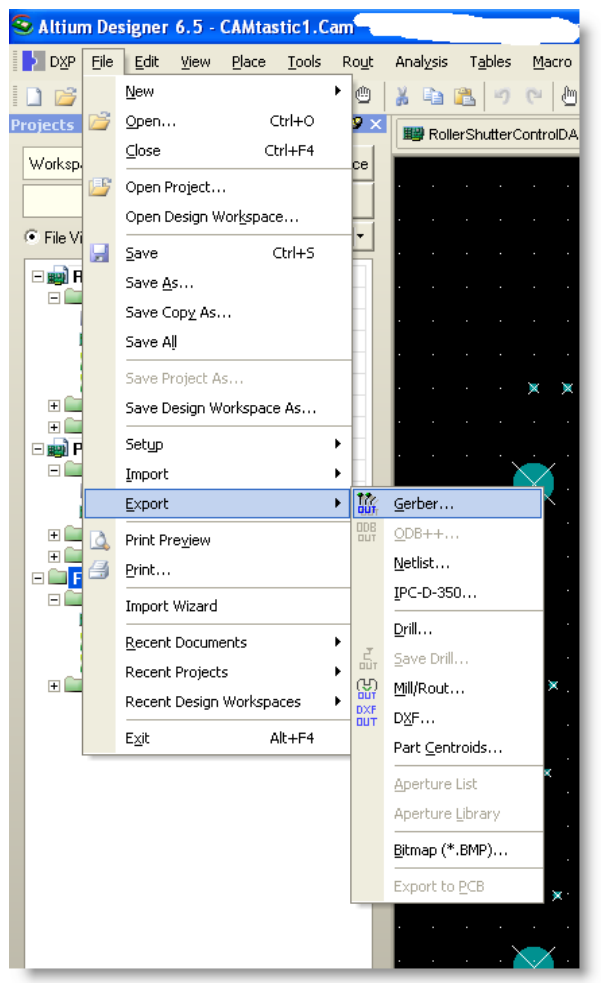606x983 pixels.
Task: Click the Undo arrow toolbar icon
Action: coord(501,96)
